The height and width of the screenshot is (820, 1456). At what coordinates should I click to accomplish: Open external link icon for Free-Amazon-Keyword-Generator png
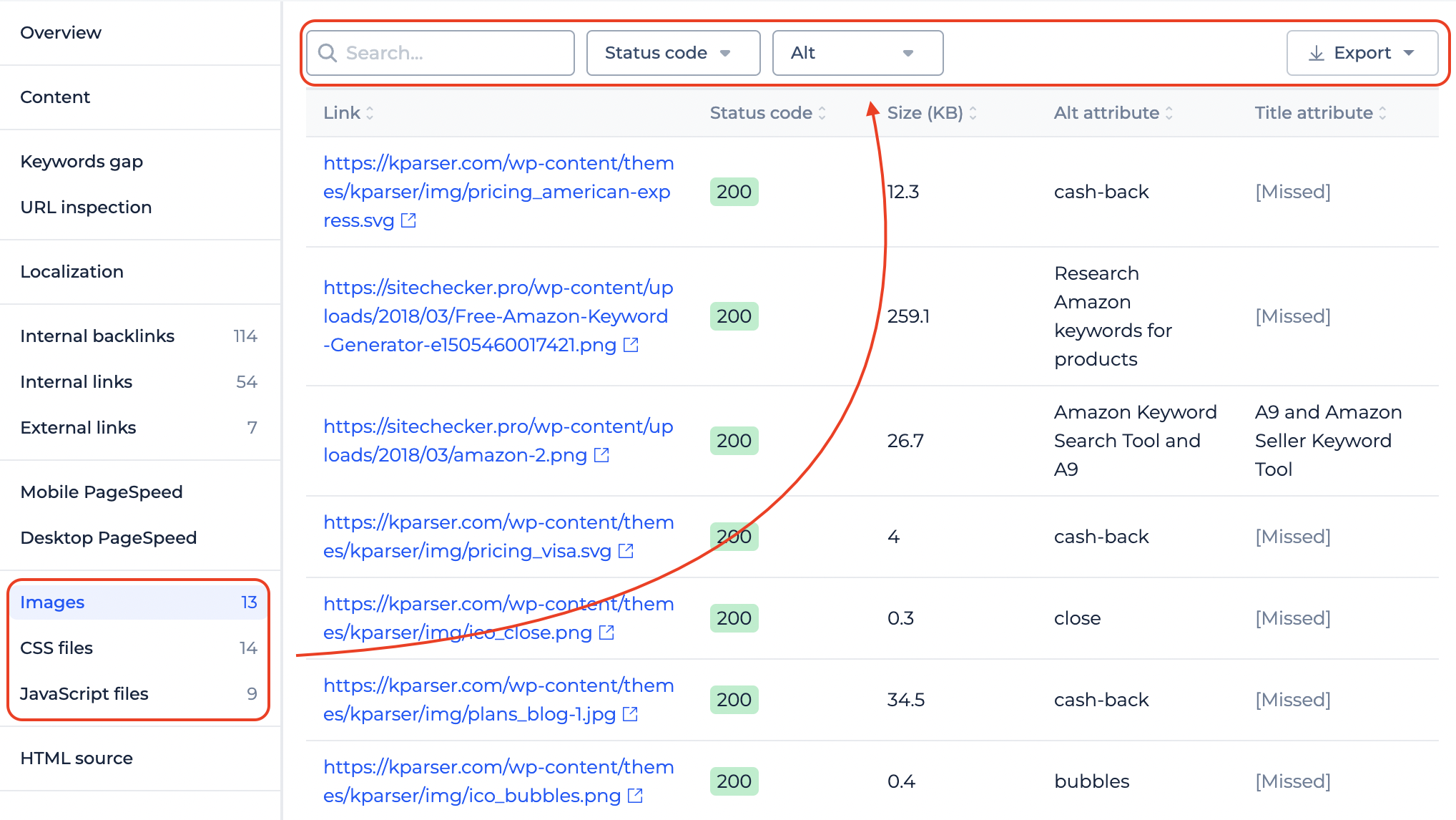pyautogui.click(x=631, y=345)
